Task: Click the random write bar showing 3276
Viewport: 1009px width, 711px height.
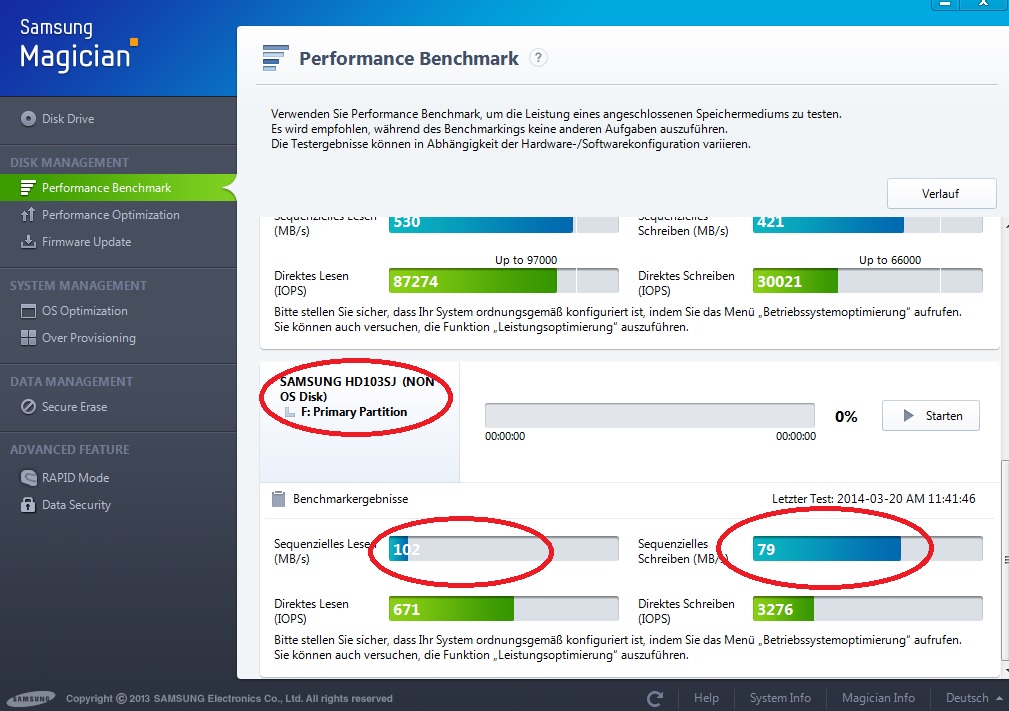Action: coord(867,609)
